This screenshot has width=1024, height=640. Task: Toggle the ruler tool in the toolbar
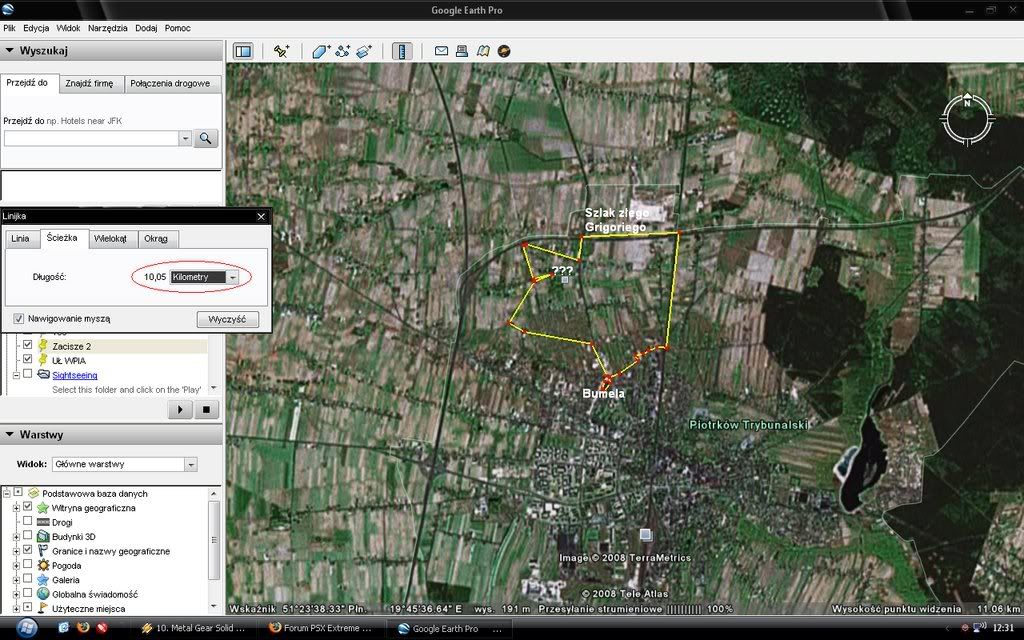(x=402, y=51)
